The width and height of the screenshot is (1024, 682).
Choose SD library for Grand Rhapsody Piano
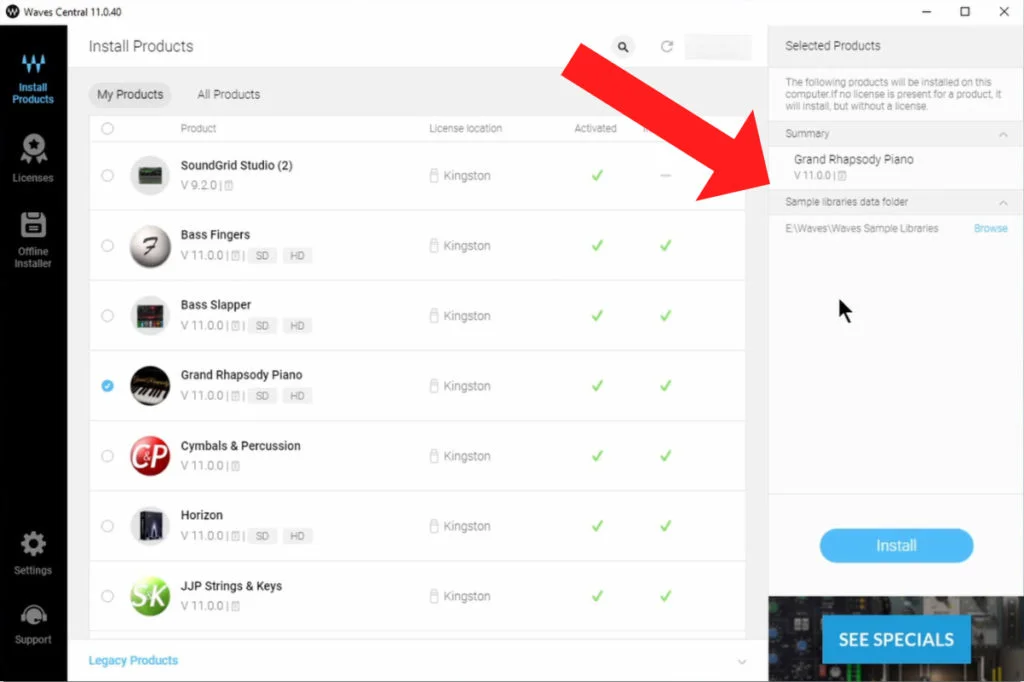point(262,396)
